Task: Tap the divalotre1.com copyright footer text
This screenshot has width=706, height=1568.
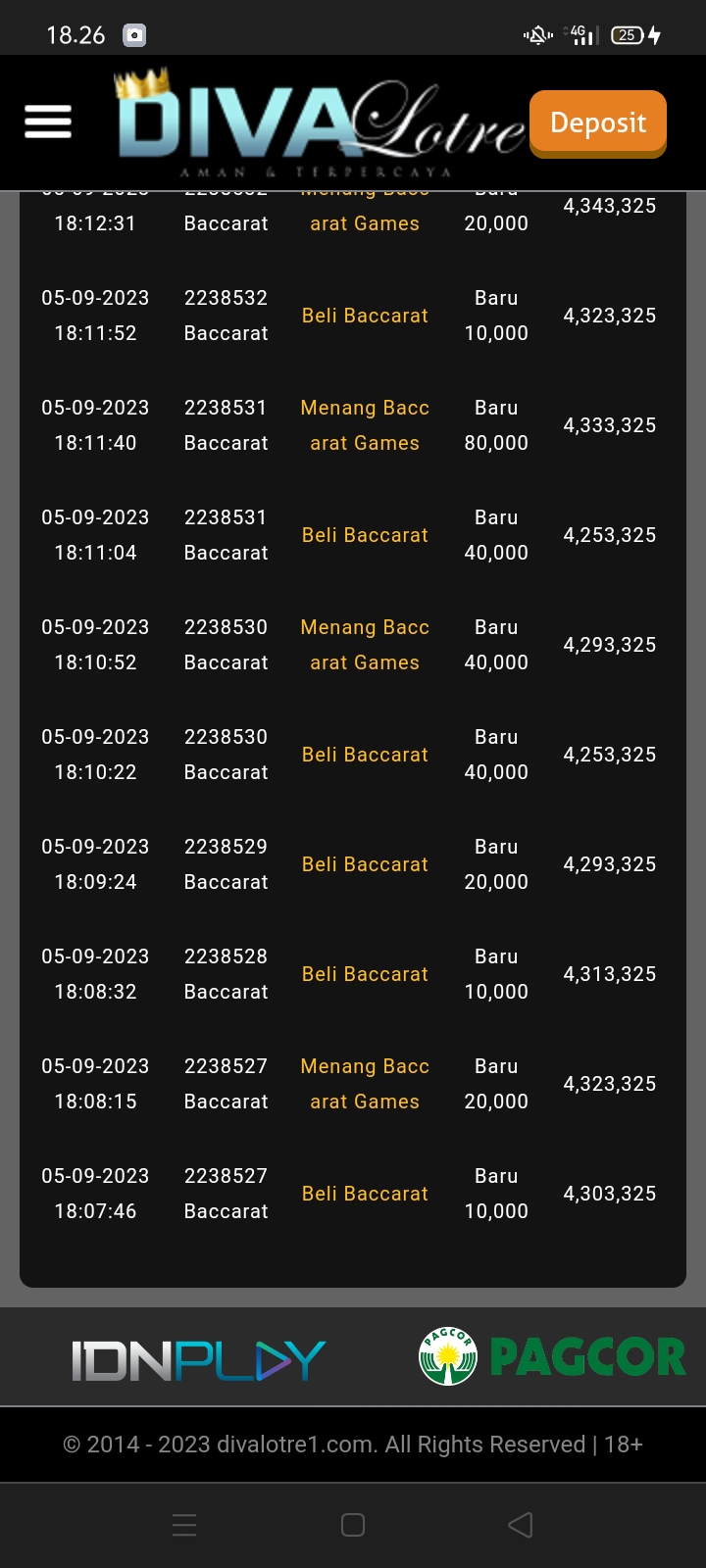Action: (353, 1445)
